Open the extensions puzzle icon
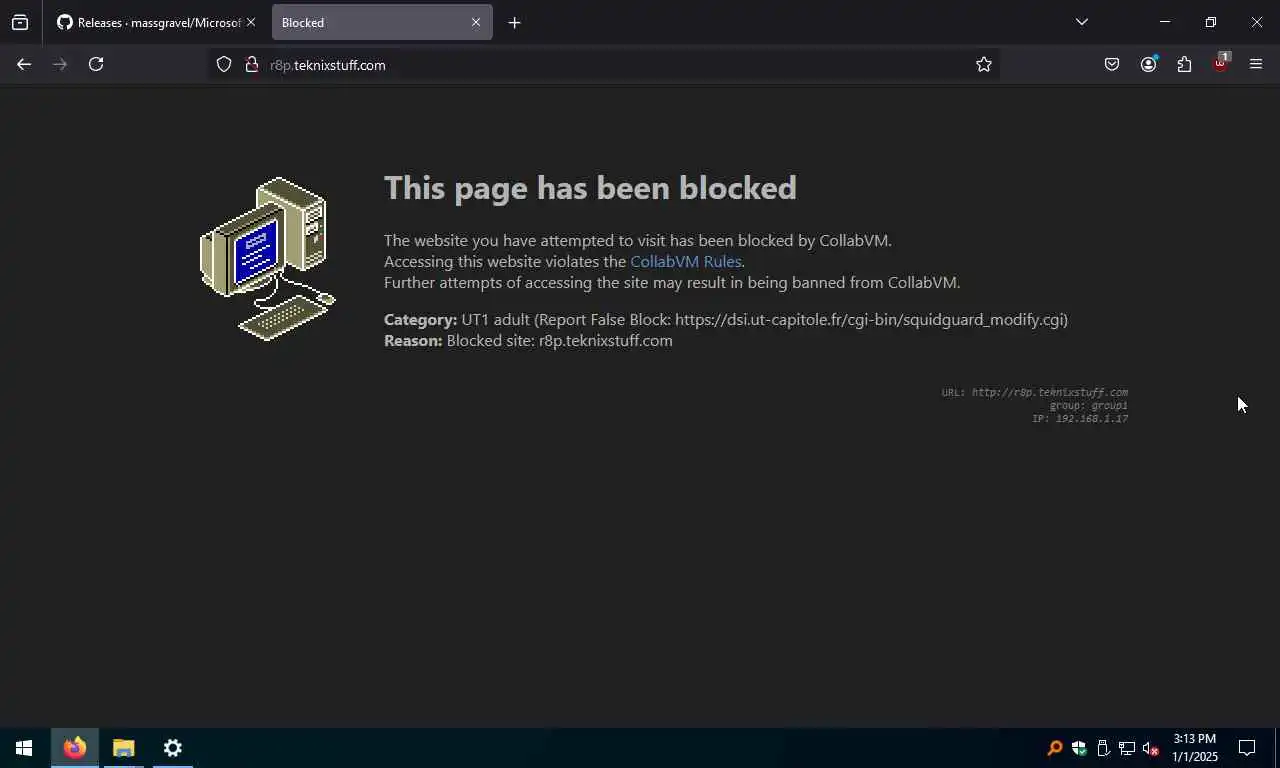Viewport: 1280px width, 768px height. [x=1184, y=64]
